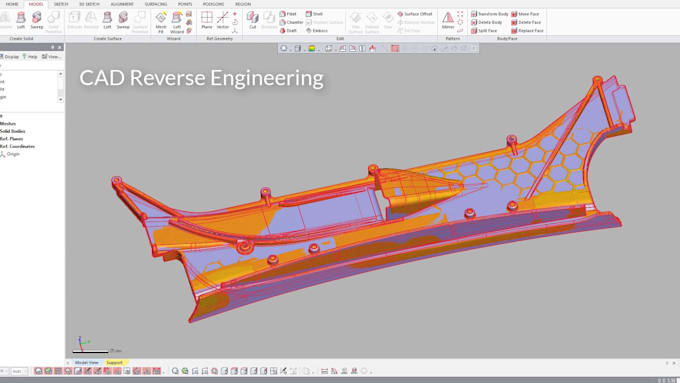Viewport: 680px width, 383px height.
Task: Pin the left docked panel
Action: coord(53,47)
